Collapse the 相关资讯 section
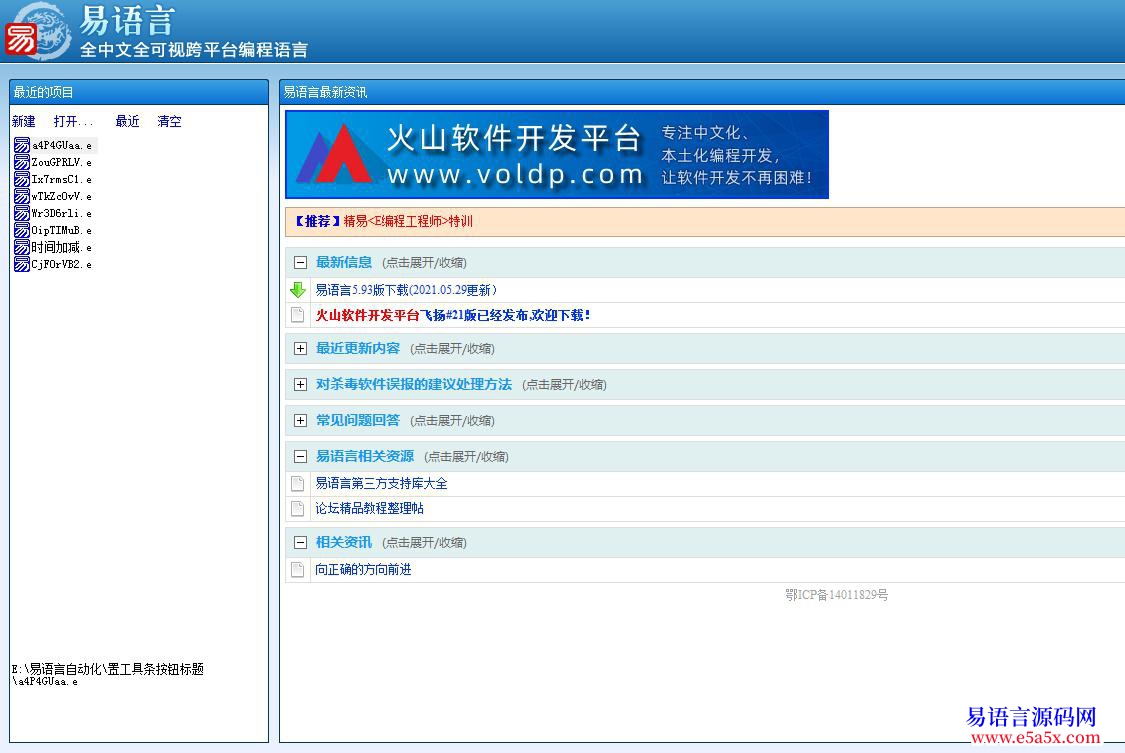The height and width of the screenshot is (753, 1125). pos(300,543)
